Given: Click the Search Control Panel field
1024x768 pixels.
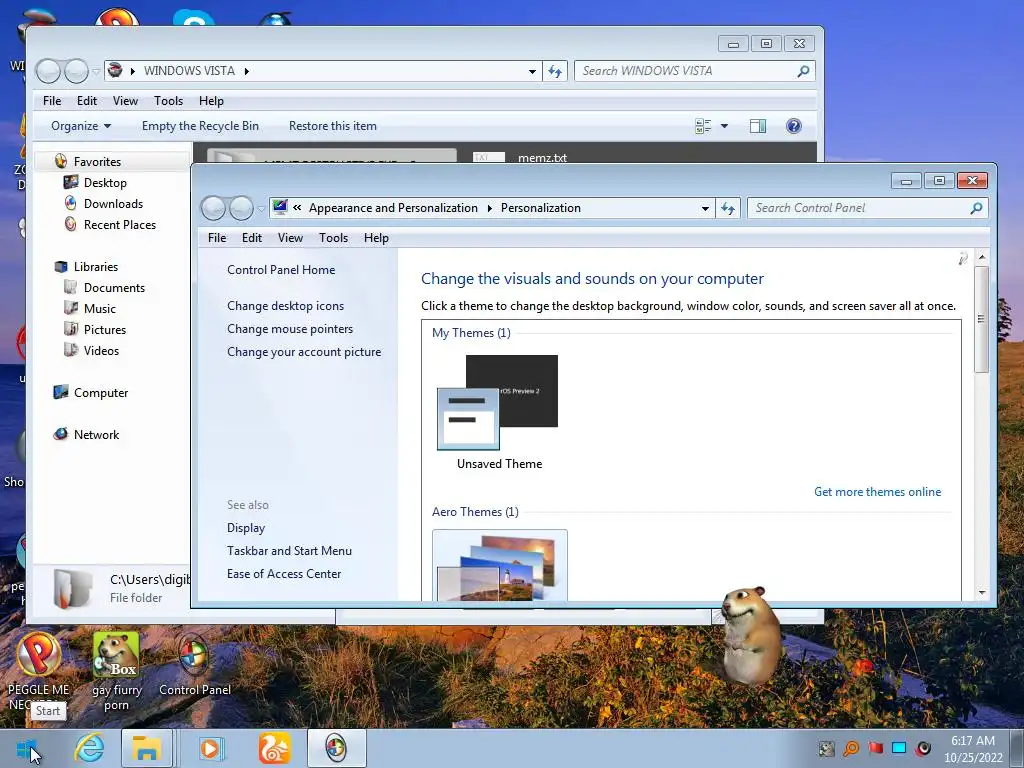Looking at the screenshot, I should pyautogui.click(x=867, y=208).
